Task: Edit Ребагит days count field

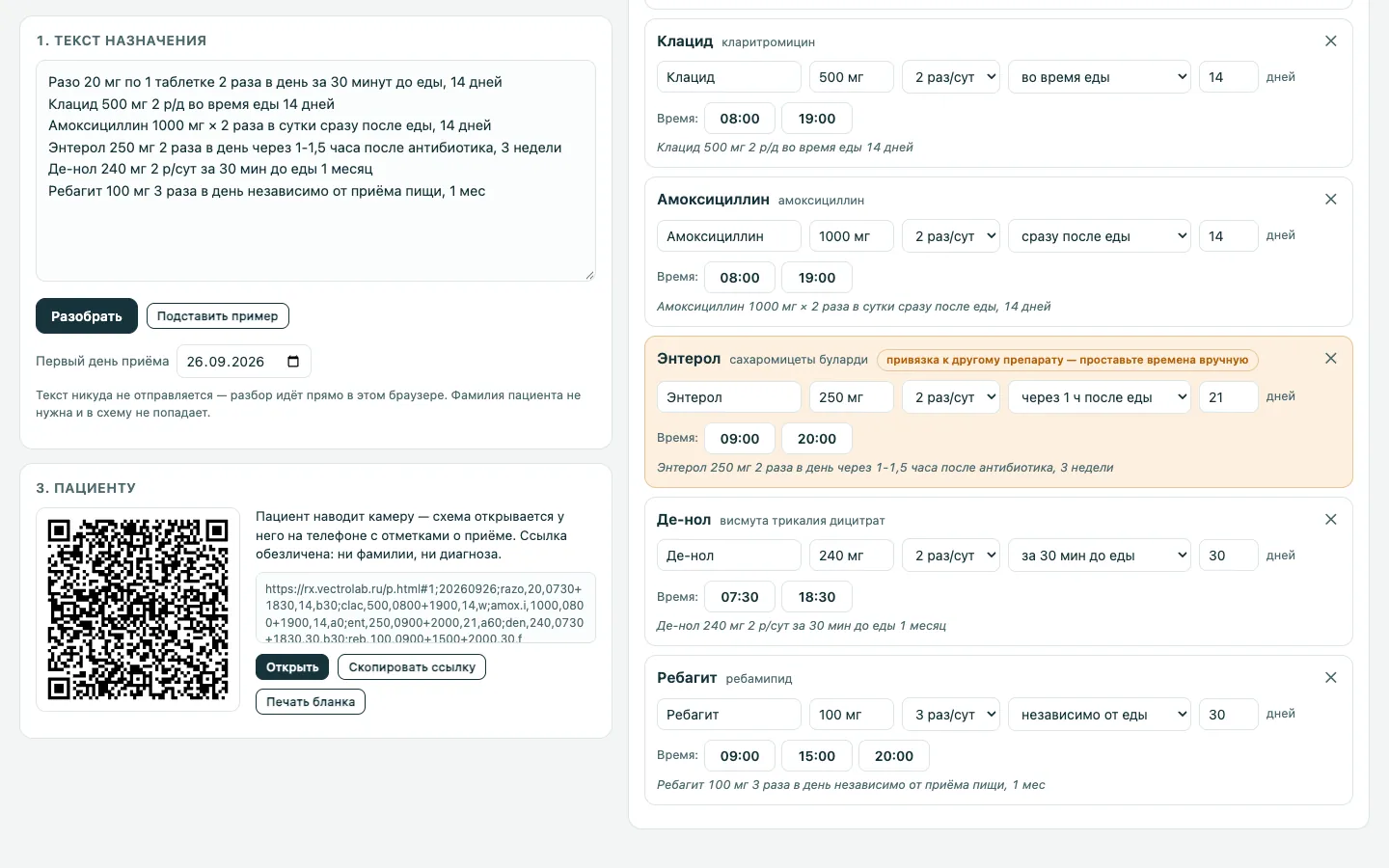Action: (1228, 715)
